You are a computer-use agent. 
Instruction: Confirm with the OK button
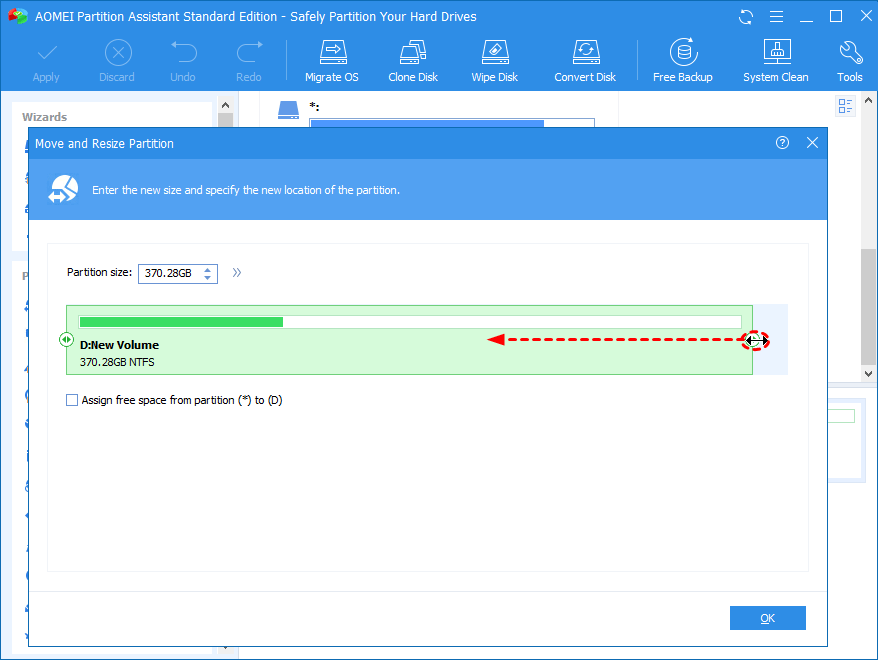click(x=768, y=618)
